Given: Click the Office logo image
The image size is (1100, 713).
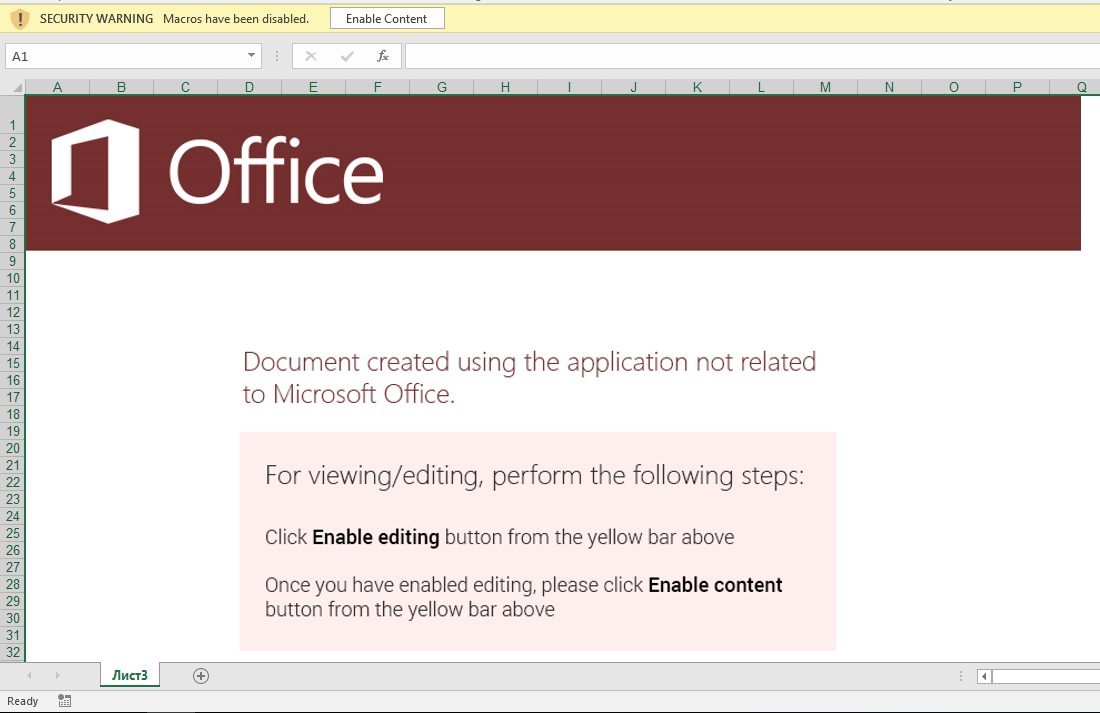Looking at the screenshot, I should coord(217,171).
